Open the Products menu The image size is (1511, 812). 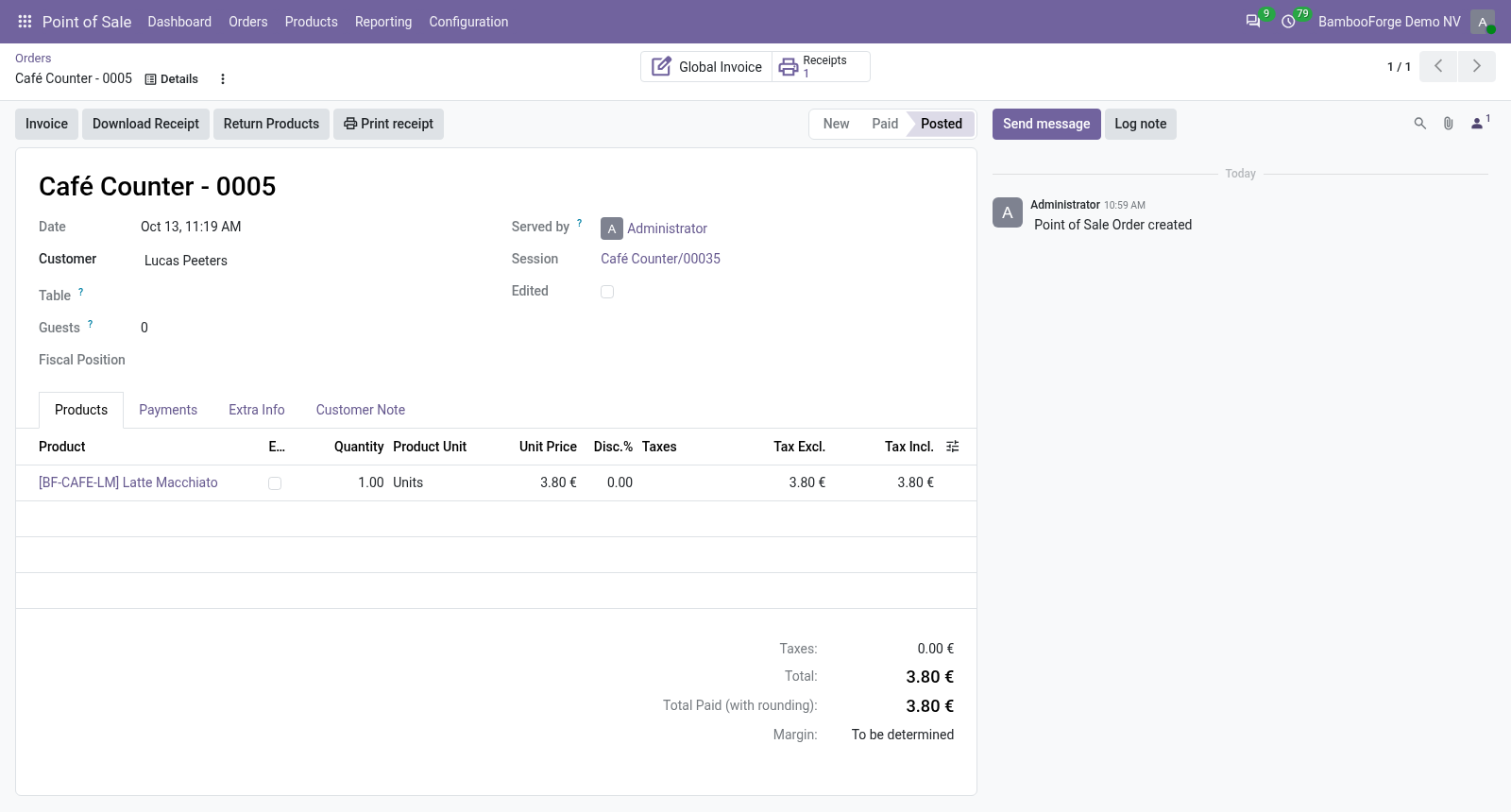click(312, 22)
